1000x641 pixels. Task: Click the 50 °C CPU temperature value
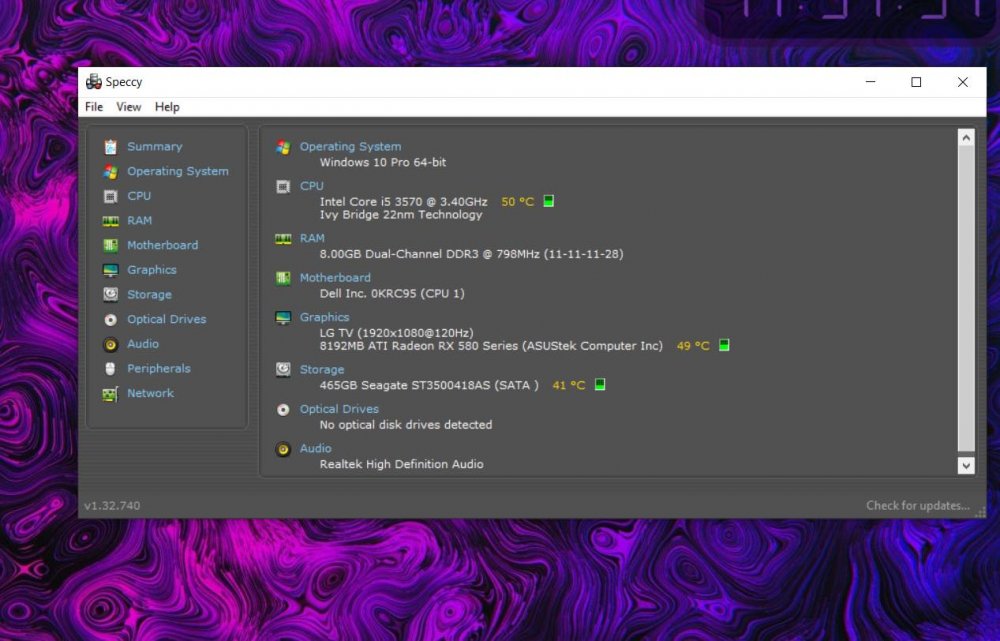coord(517,202)
